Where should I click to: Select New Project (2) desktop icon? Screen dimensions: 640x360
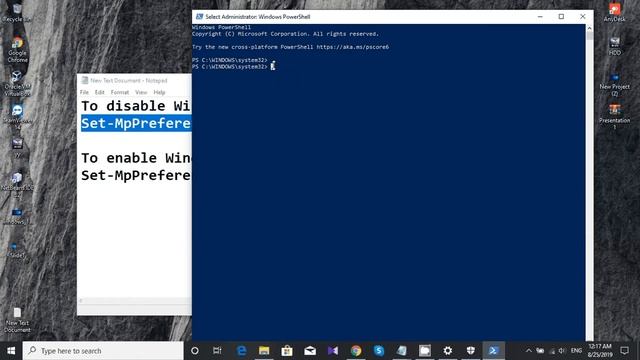click(x=614, y=84)
